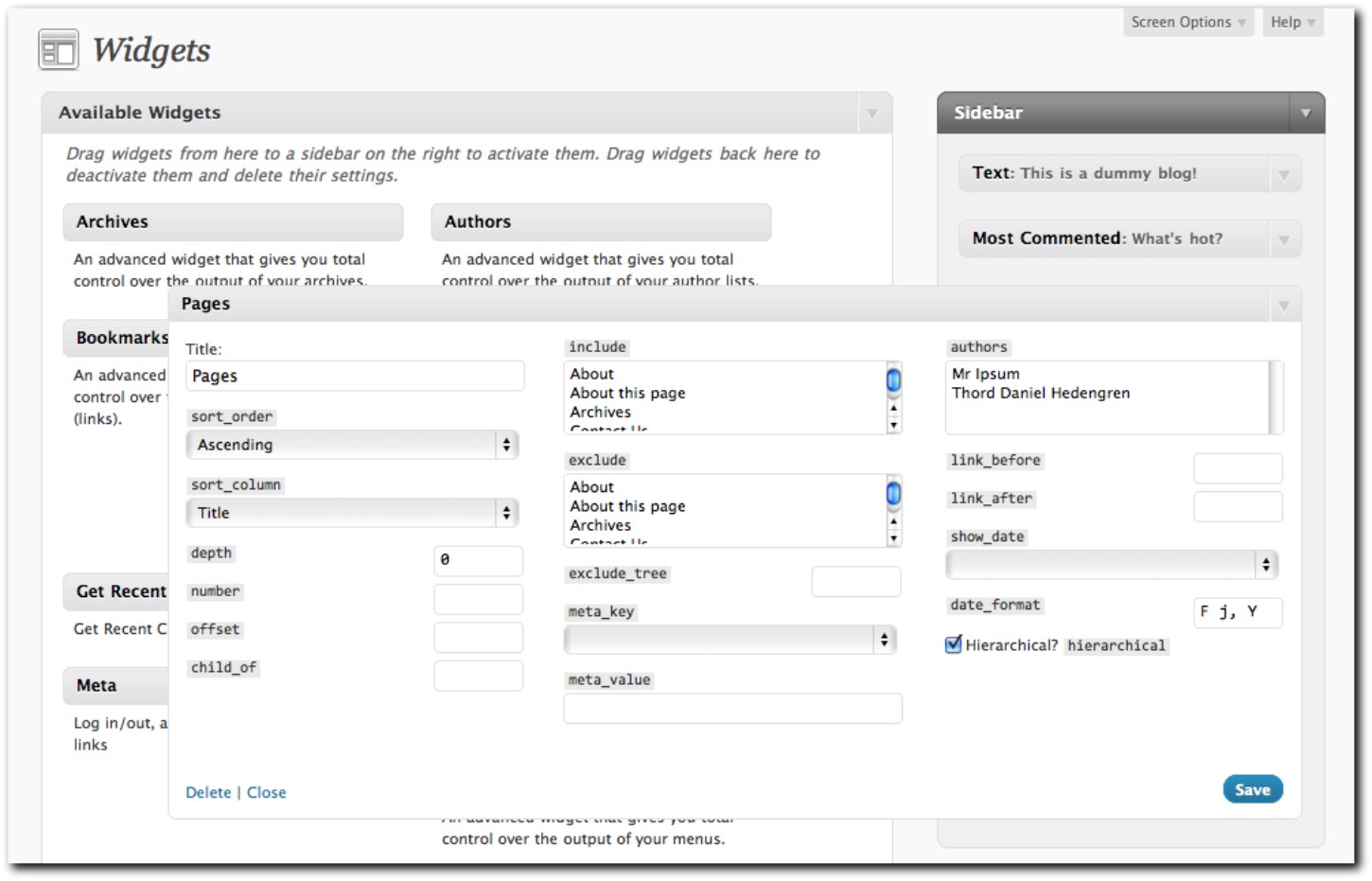Click the Meta widget title bar

[116, 686]
